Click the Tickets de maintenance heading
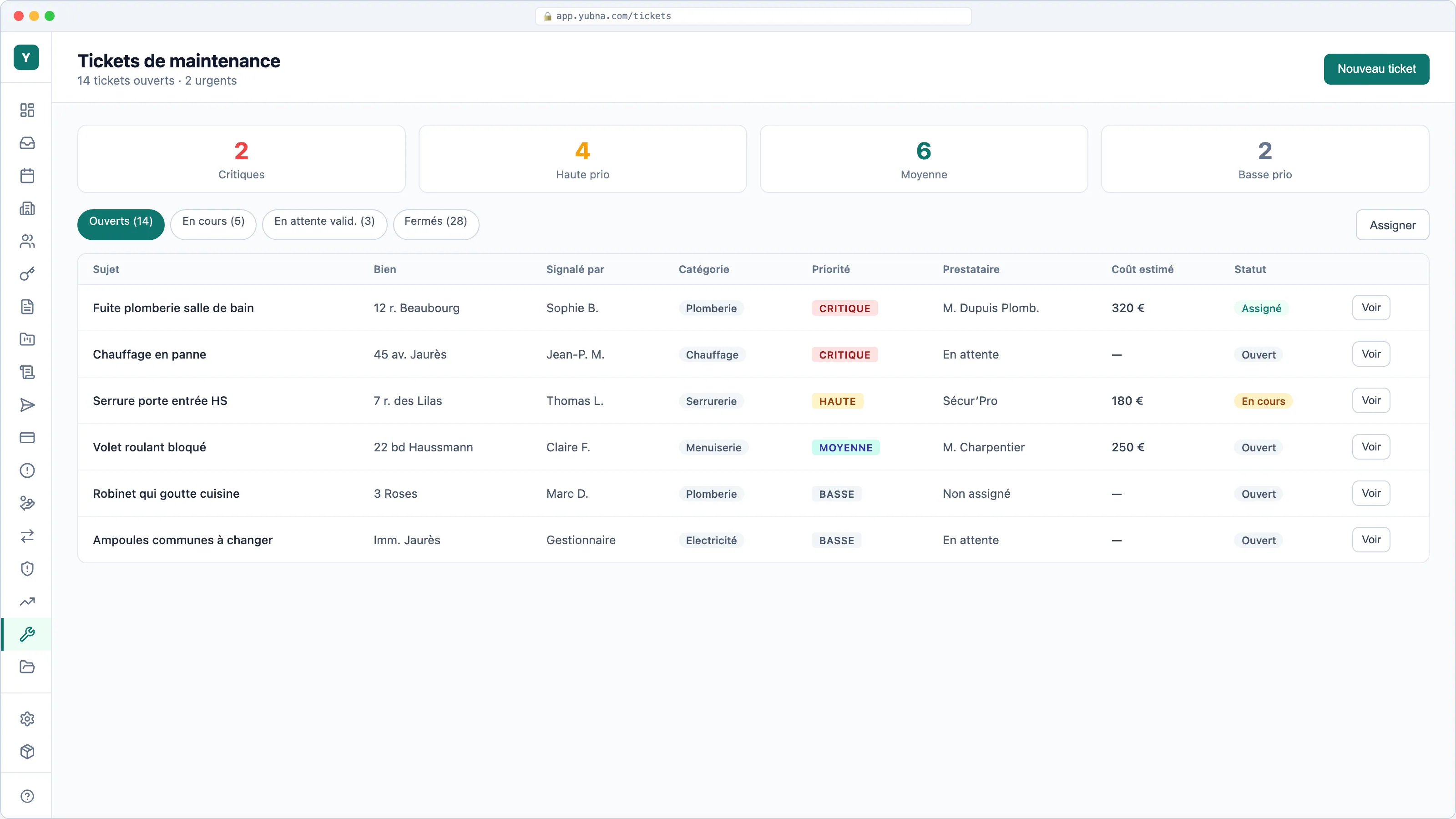This screenshot has height=819, width=1456. 179,61
